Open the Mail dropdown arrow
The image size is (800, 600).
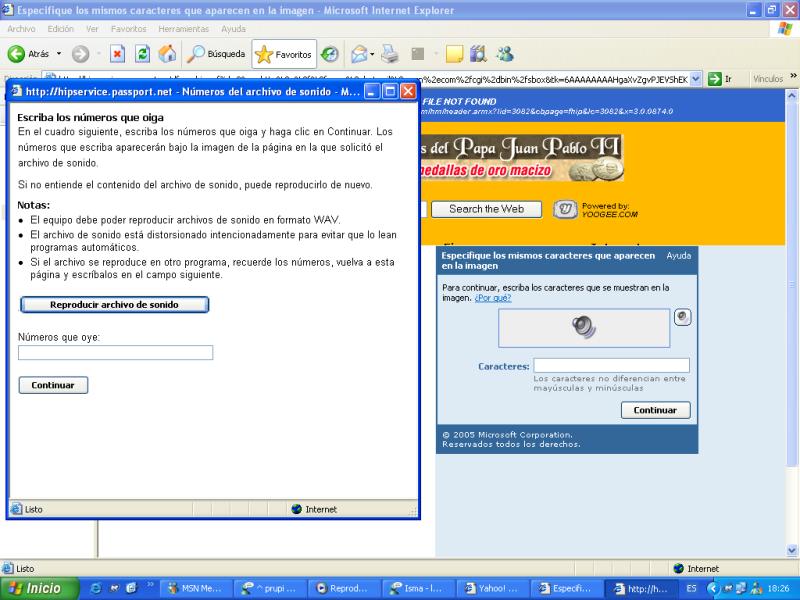pos(372,54)
